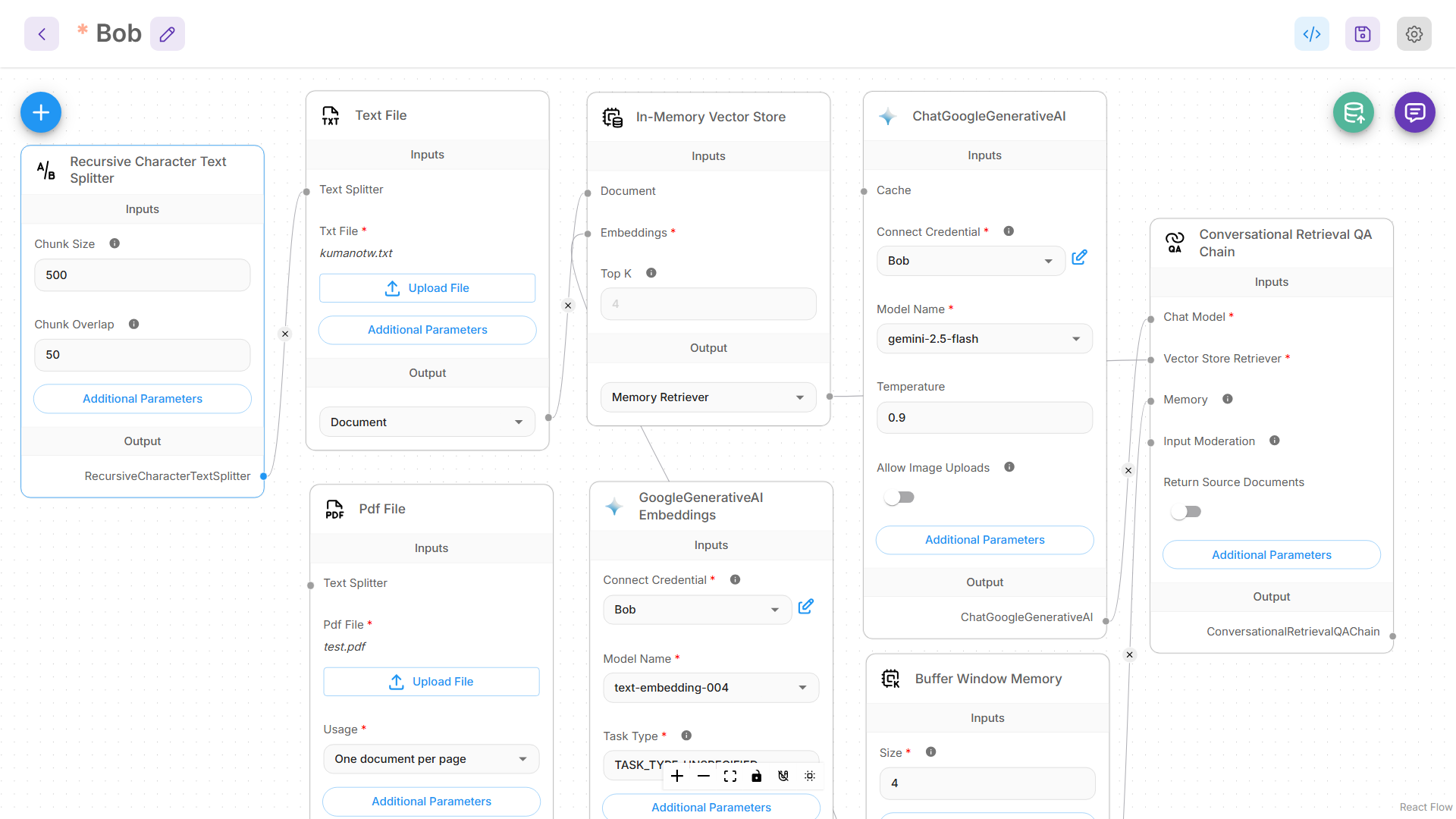
Task: Save the chatflow with disk icon
Action: click(1362, 34)
